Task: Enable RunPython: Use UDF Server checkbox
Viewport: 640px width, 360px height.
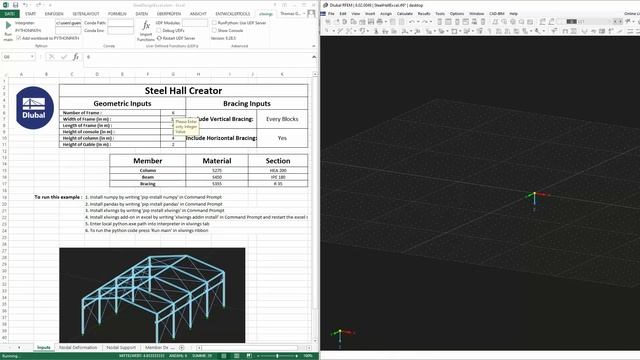Action: point(214,23)
